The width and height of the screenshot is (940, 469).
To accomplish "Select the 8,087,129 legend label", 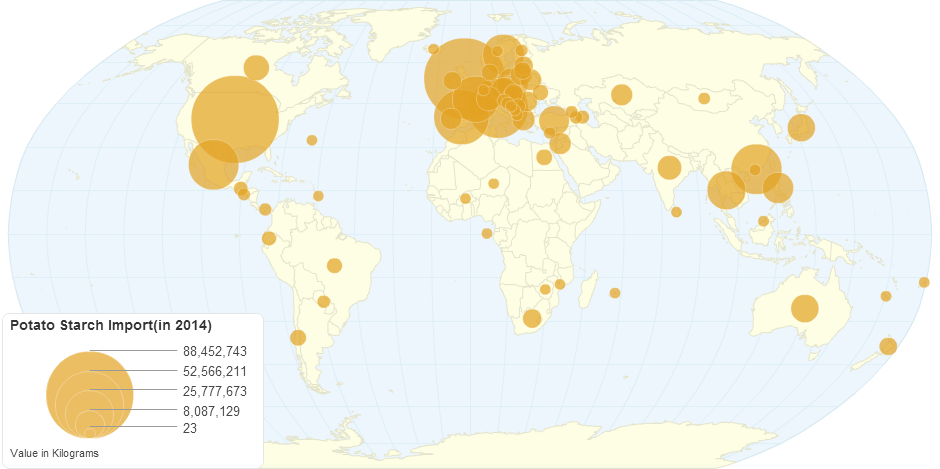I will (x=211, y=411).
